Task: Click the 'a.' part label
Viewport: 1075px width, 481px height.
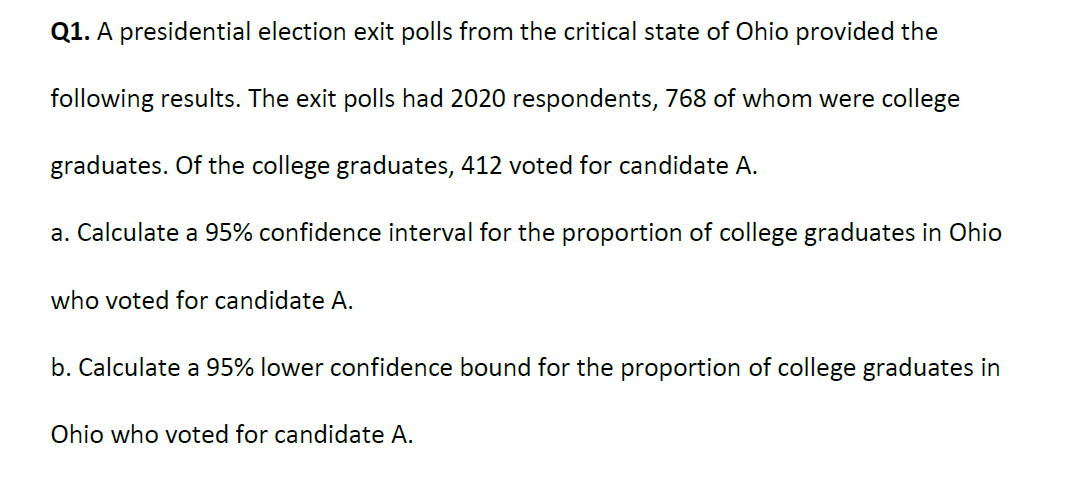Action: click(x=61, y=234)
